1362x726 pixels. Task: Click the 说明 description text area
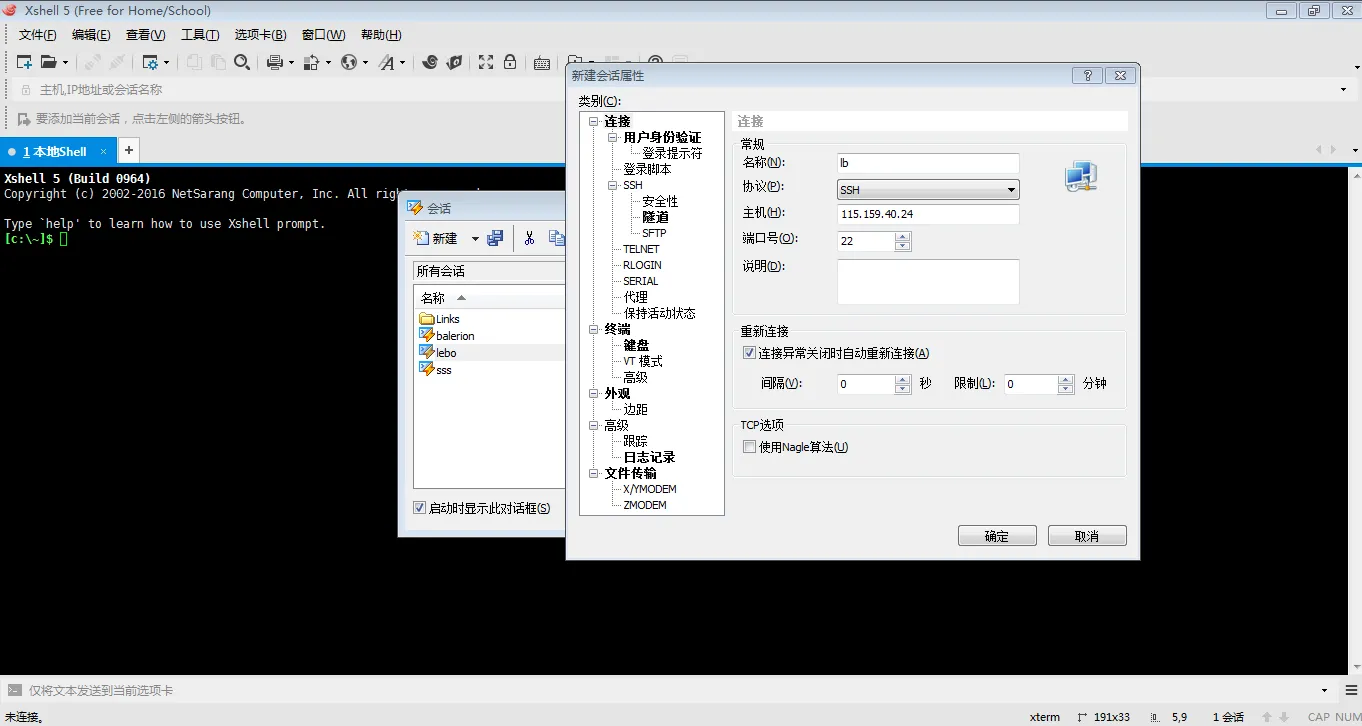[928, 282]
